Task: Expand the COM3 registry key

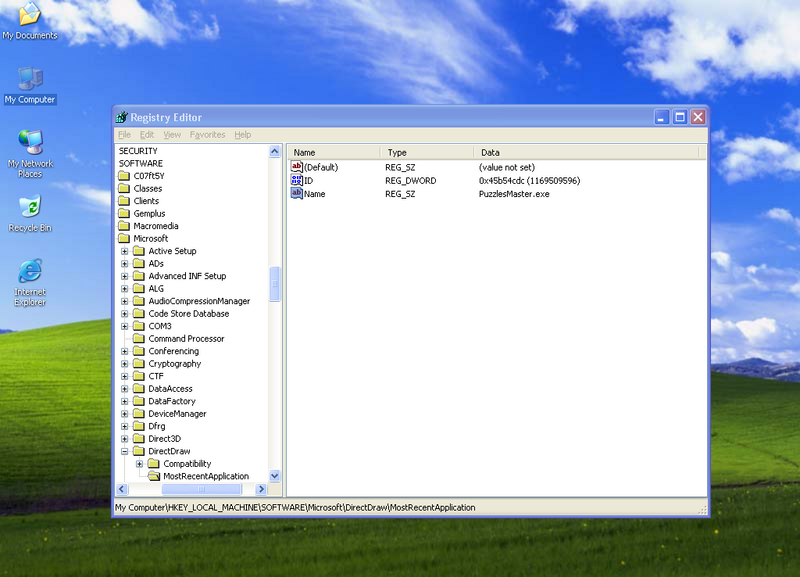Action: click(124, 326)
